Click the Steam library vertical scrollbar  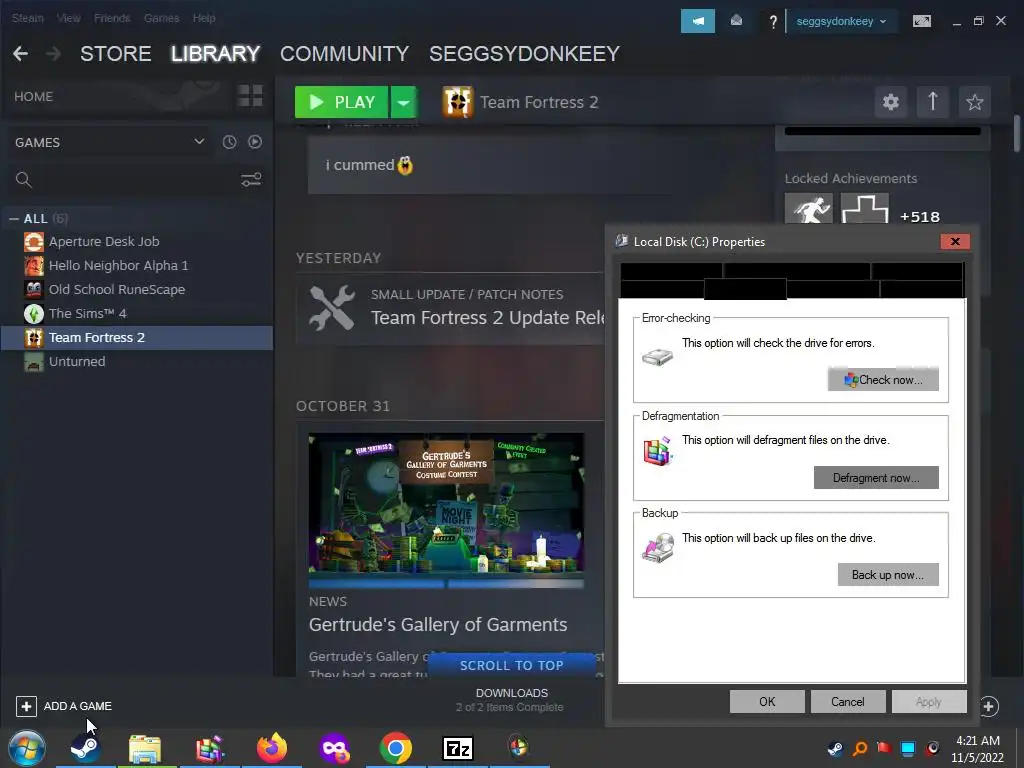tap(1016, 134)
